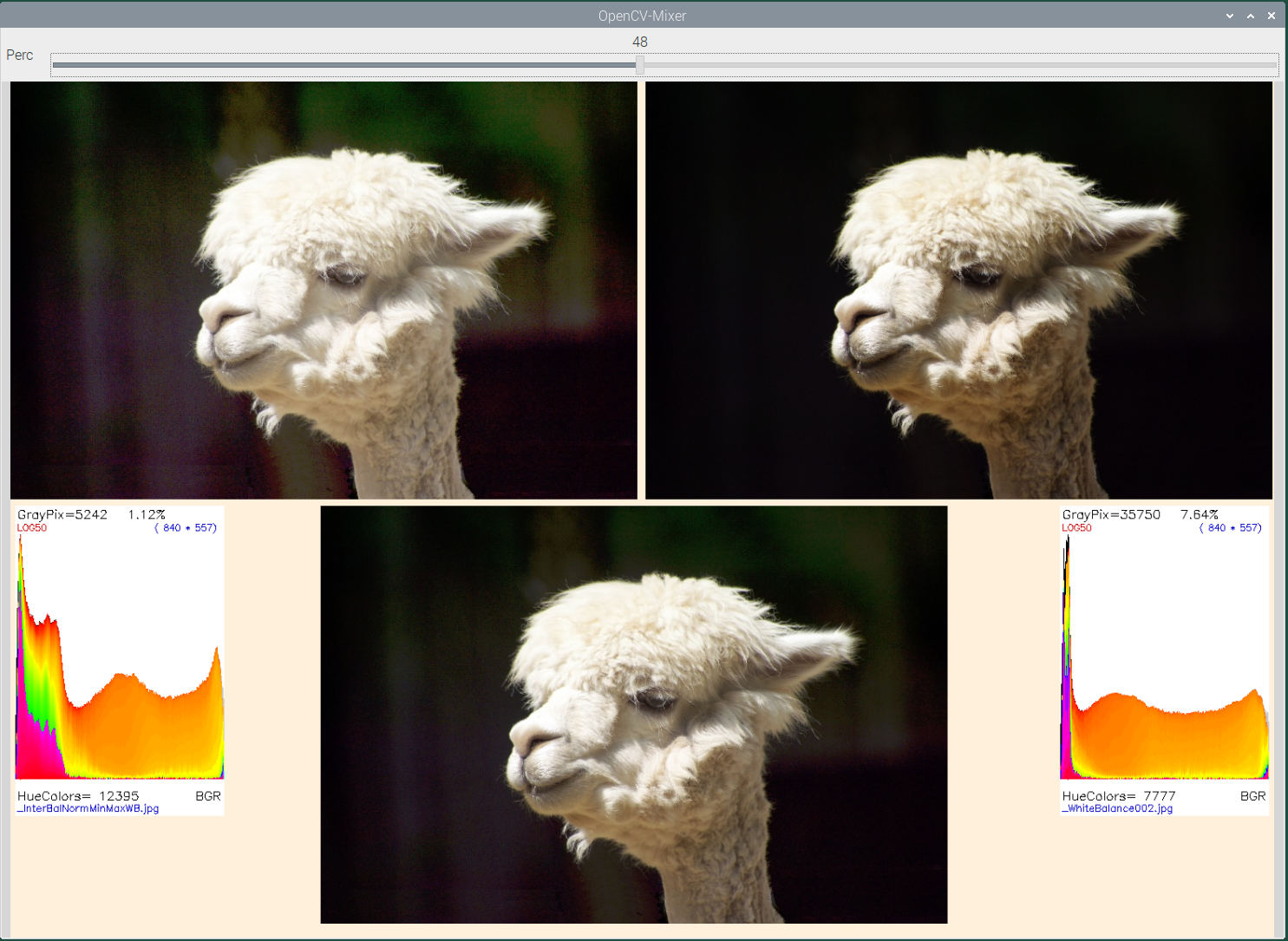Select the top-right white-balanced alpaca image
The height and width of the screenshot is (941, 1288).
[958, 290]
